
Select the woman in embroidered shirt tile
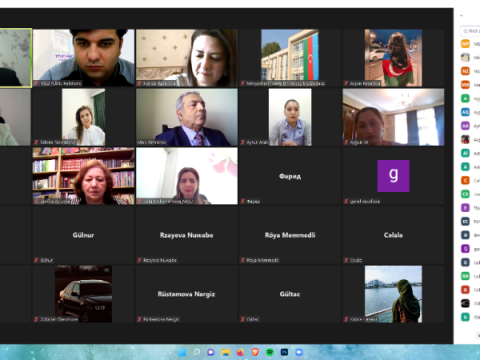click(290, 117)
